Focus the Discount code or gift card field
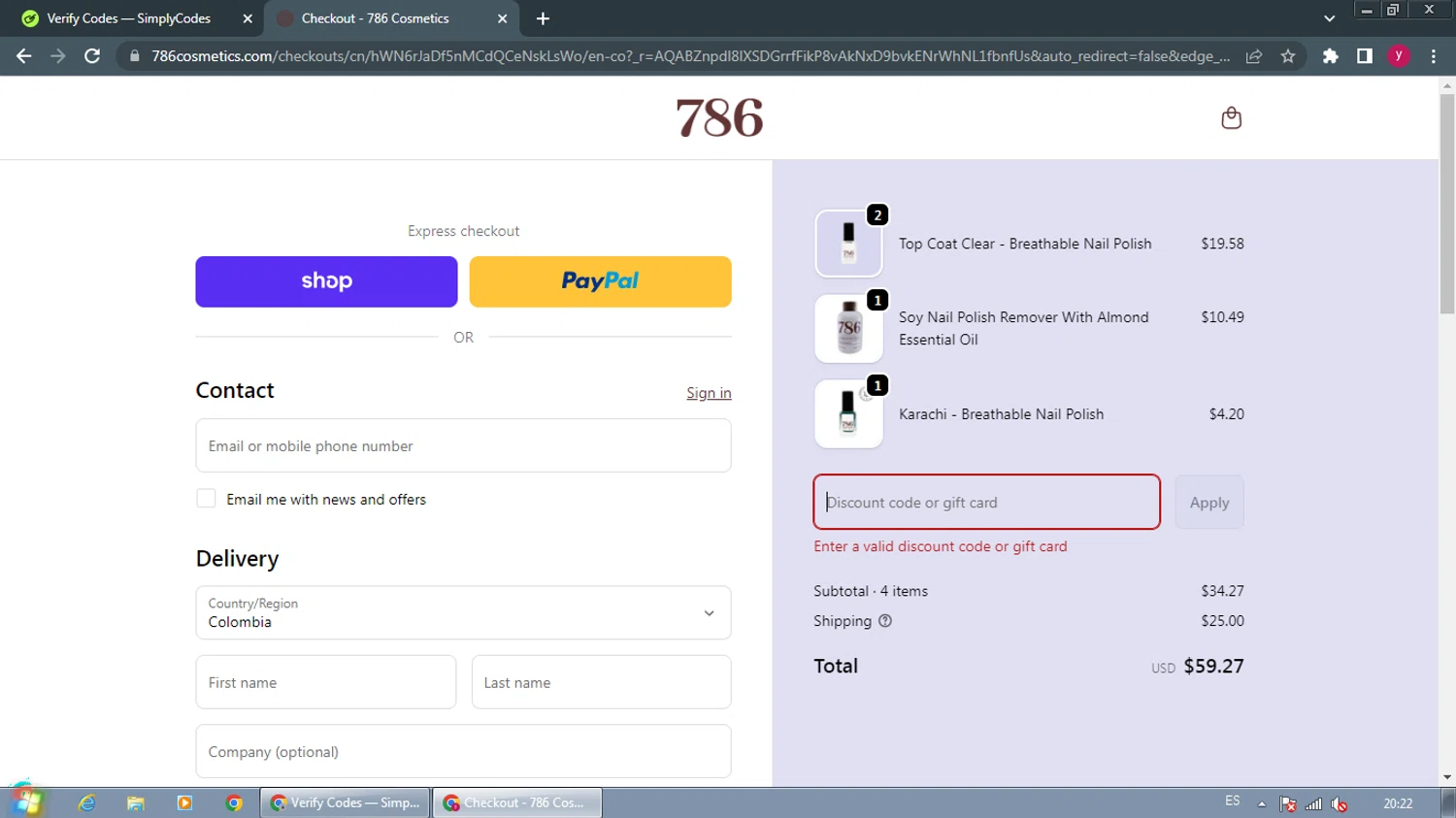The height and width of the screenshot is (818, 1456). point(986,502)
